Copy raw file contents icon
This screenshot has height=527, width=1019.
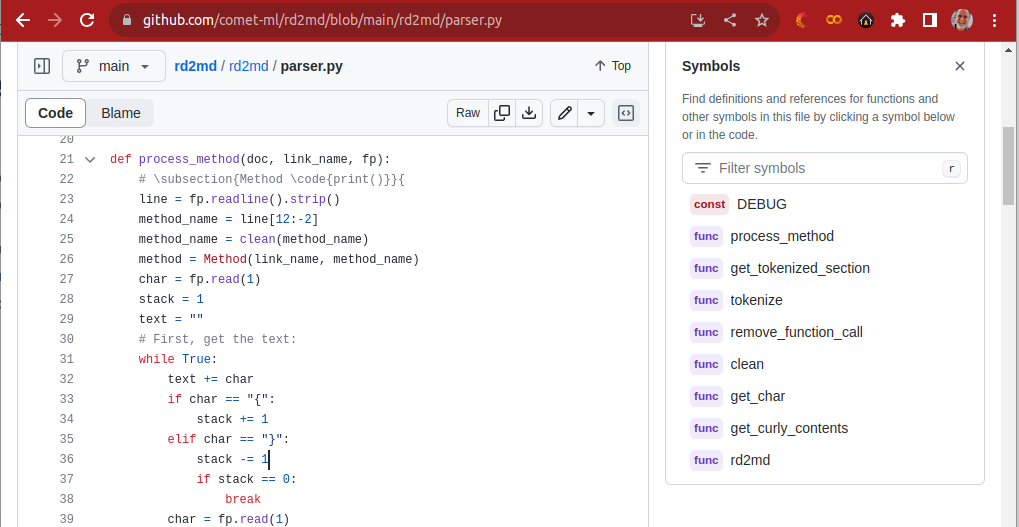[x=502, y=113]
